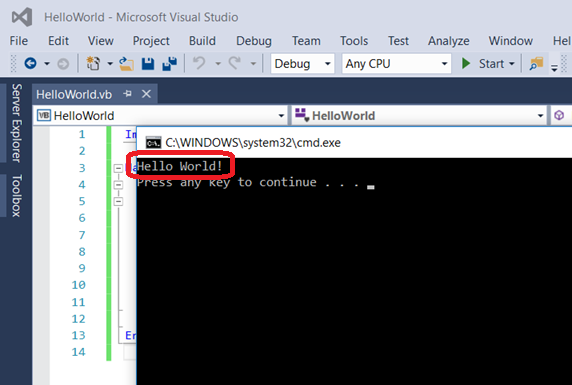Viewport: 572px width, 385px height.
Task: Collapse the code block at line 5
Action: [118, 201]
